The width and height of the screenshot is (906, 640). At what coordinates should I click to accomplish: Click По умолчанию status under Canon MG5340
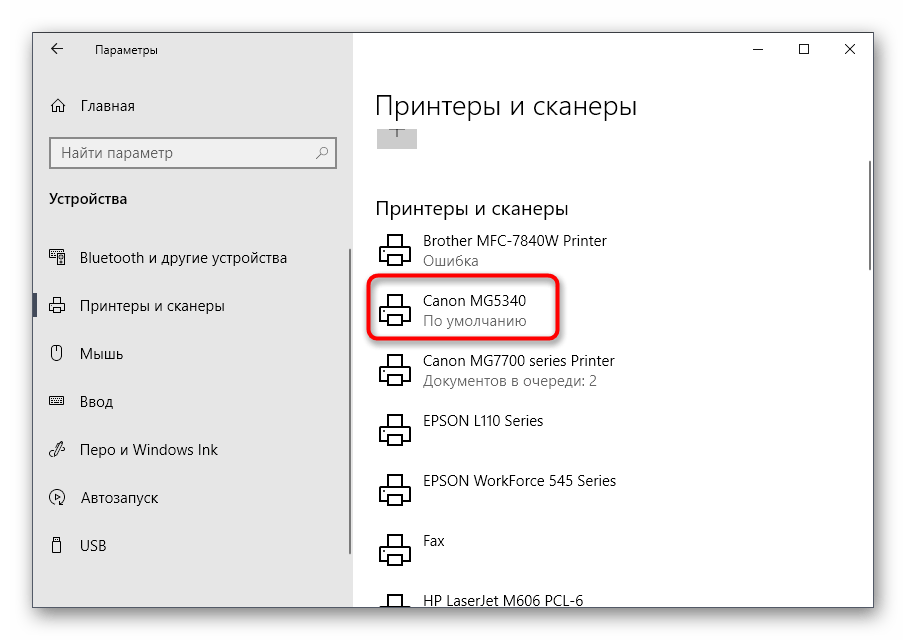(x=474, y=321)
